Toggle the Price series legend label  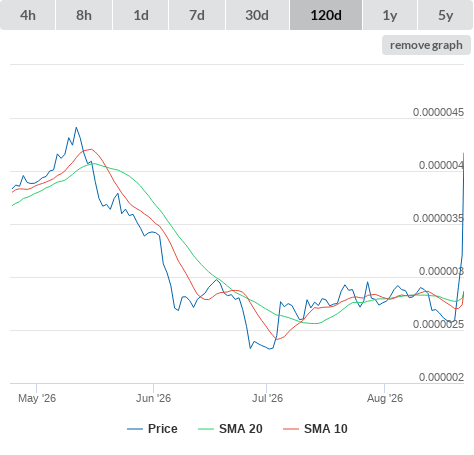tap(163, 429)
